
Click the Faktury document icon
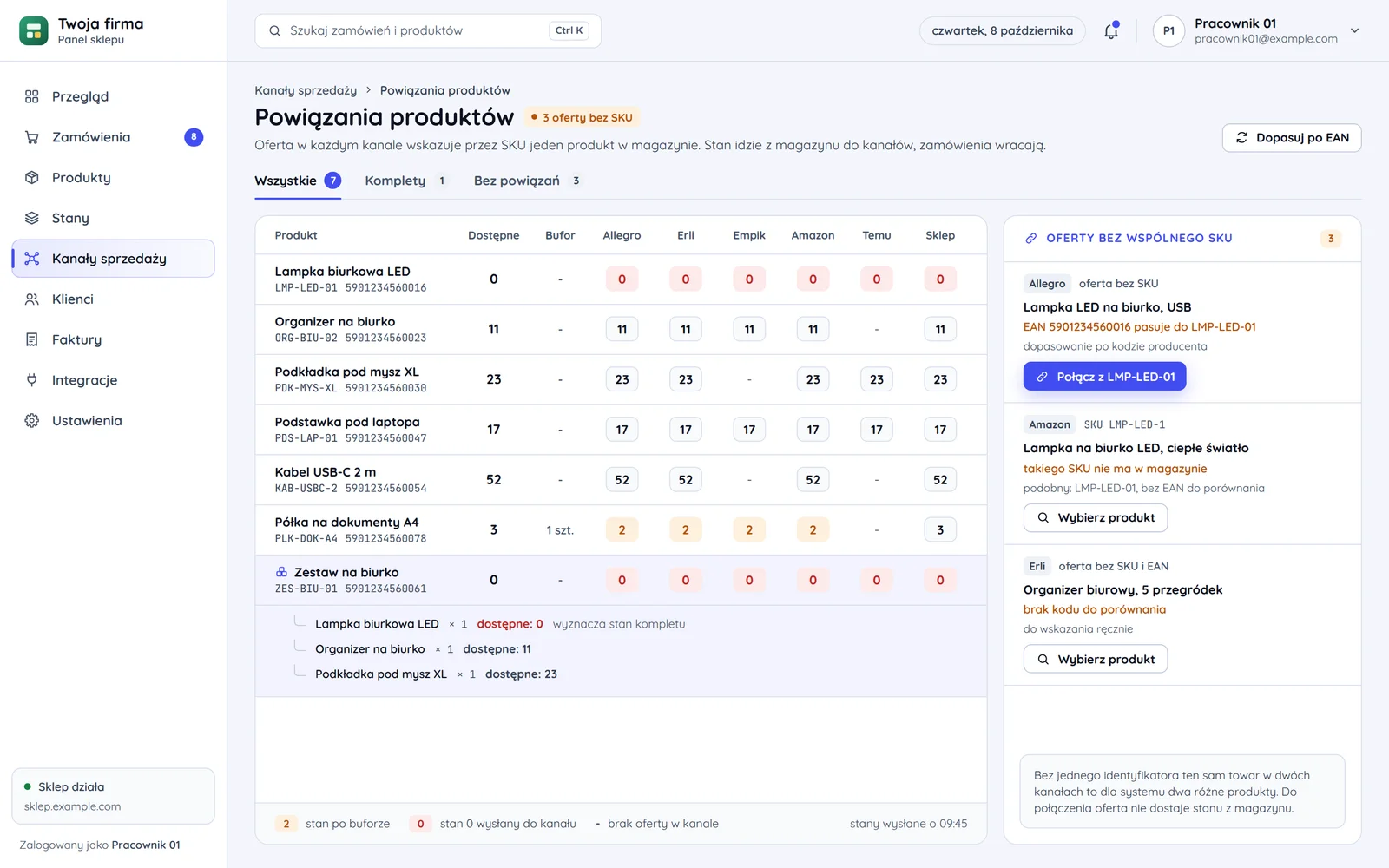[x=32, y=339]
